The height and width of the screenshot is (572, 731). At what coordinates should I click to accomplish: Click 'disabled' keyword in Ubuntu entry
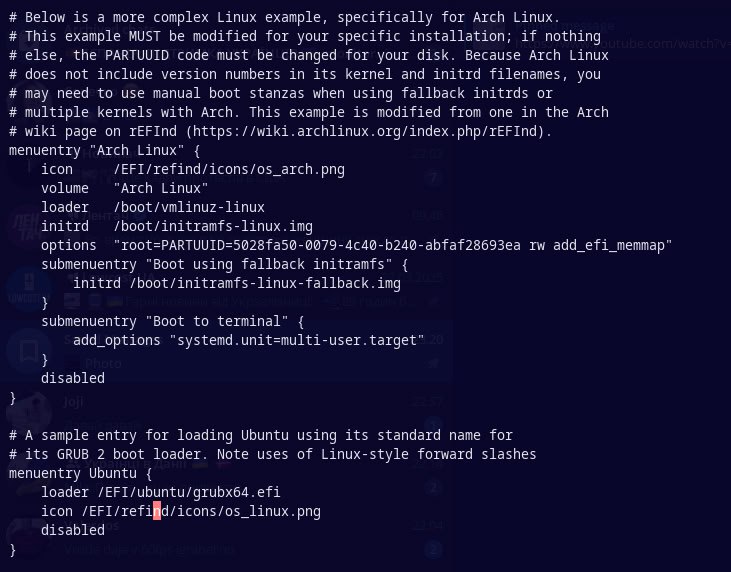pos(73,531)
